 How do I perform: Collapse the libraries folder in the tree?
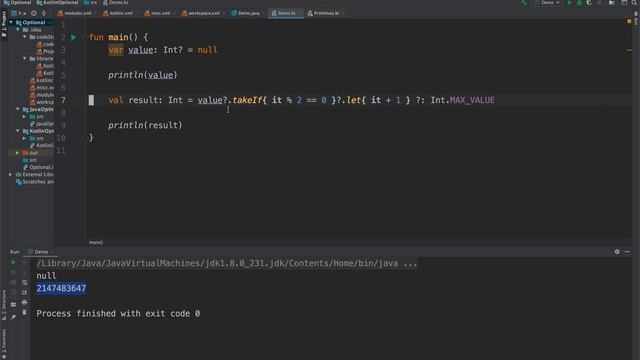(24, 59)
